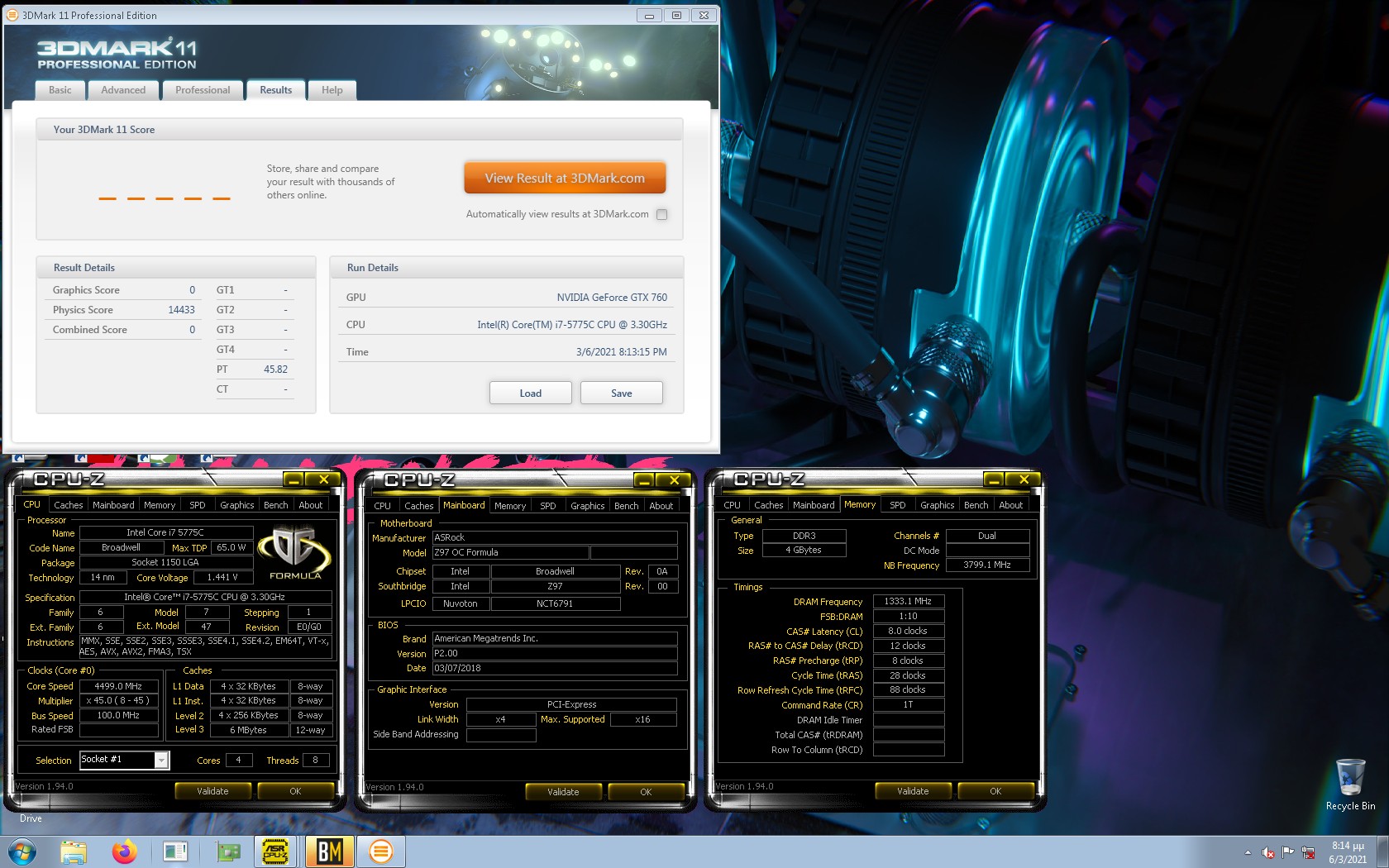This screenshot has height=868, width=1389.
Task: Open Memory tab in CPU-Z Mainboard window
Action: click(x=510, y=506)
